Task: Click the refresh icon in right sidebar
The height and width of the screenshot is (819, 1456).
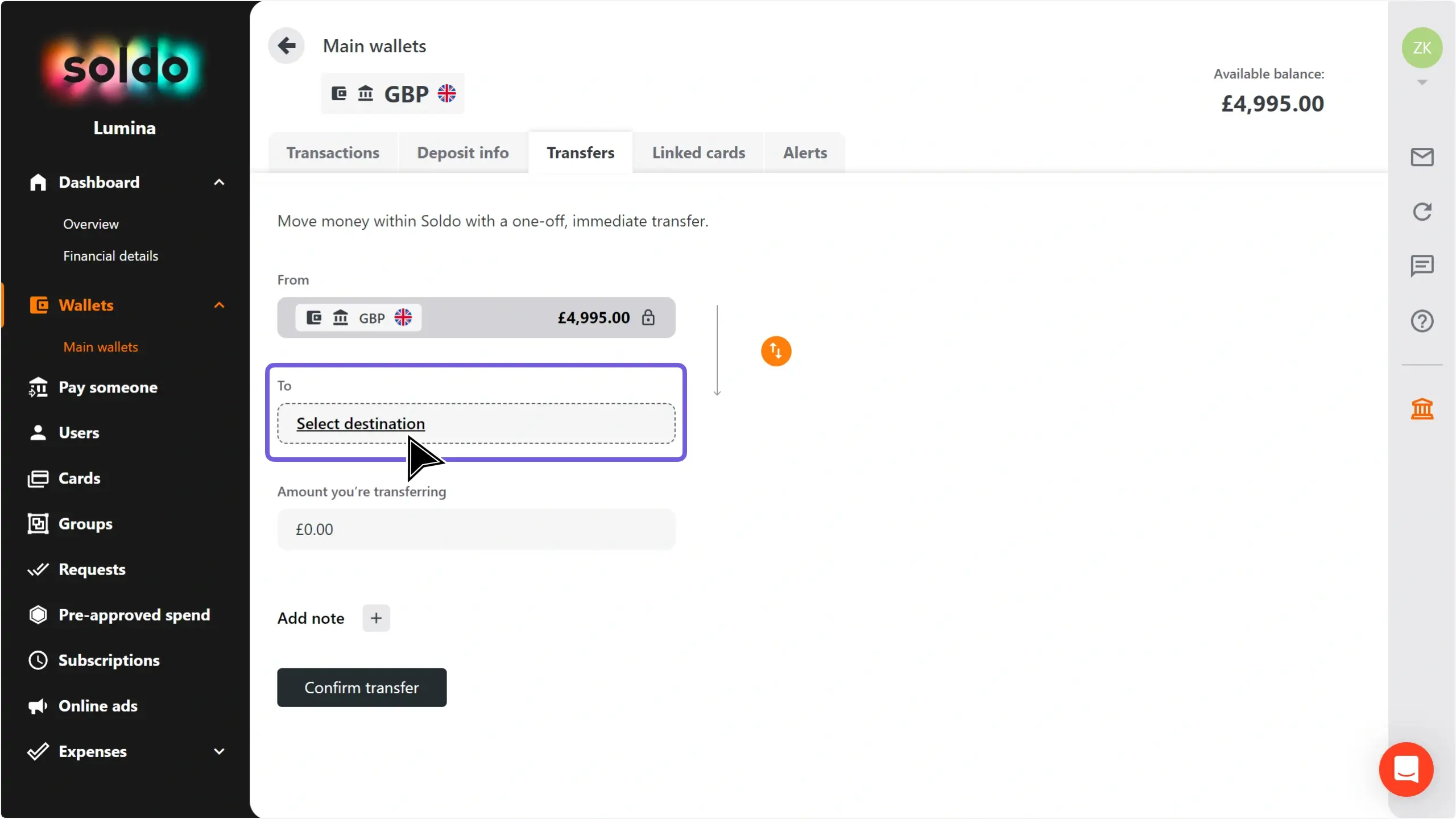Action: pos(1422,212)
